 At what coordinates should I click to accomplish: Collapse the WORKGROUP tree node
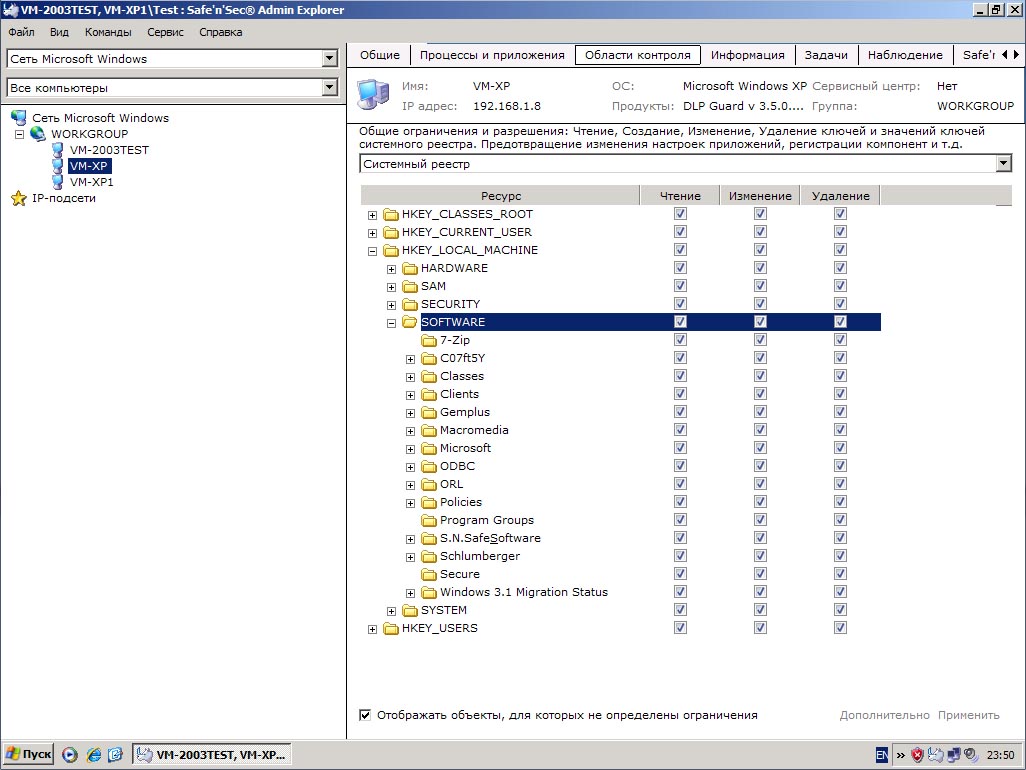(20, 134)
